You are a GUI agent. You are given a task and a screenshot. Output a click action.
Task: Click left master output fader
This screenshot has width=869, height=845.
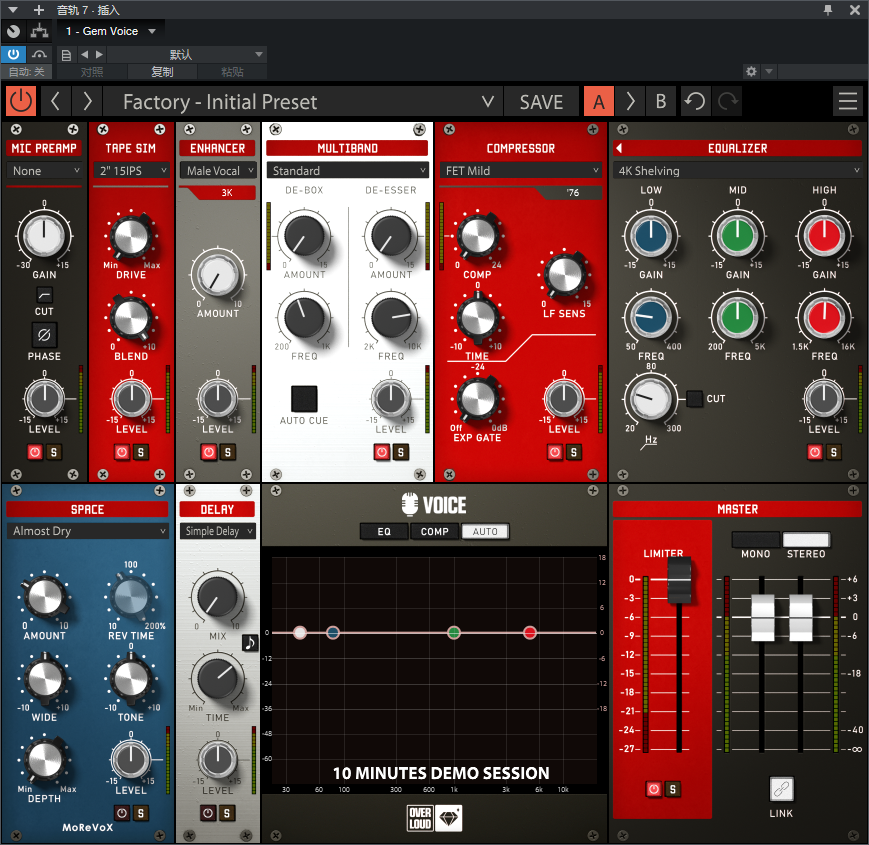763,617
